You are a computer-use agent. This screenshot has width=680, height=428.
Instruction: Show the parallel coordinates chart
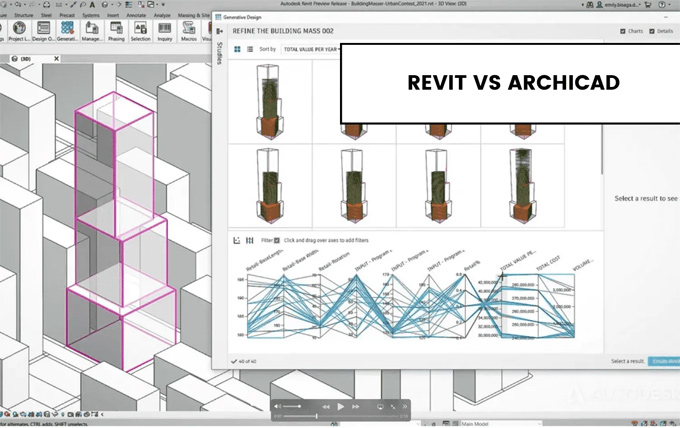coord(249,240)
